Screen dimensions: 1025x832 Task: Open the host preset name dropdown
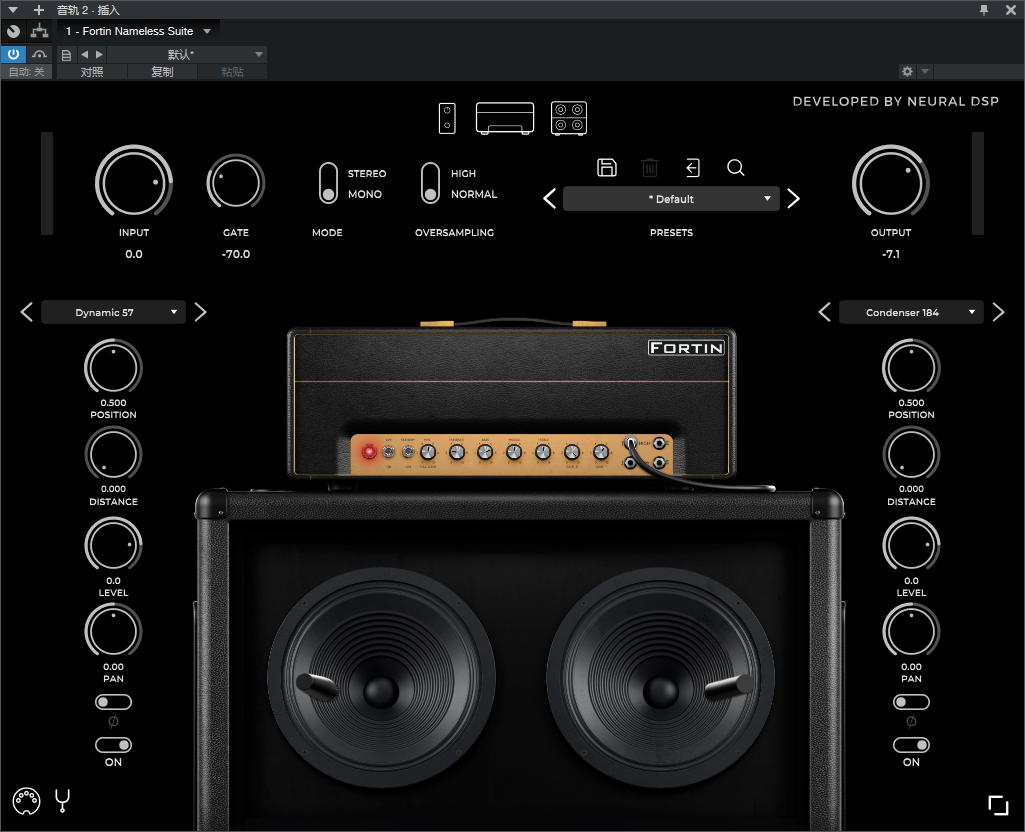pyautogui.click(x=187, y=55)
